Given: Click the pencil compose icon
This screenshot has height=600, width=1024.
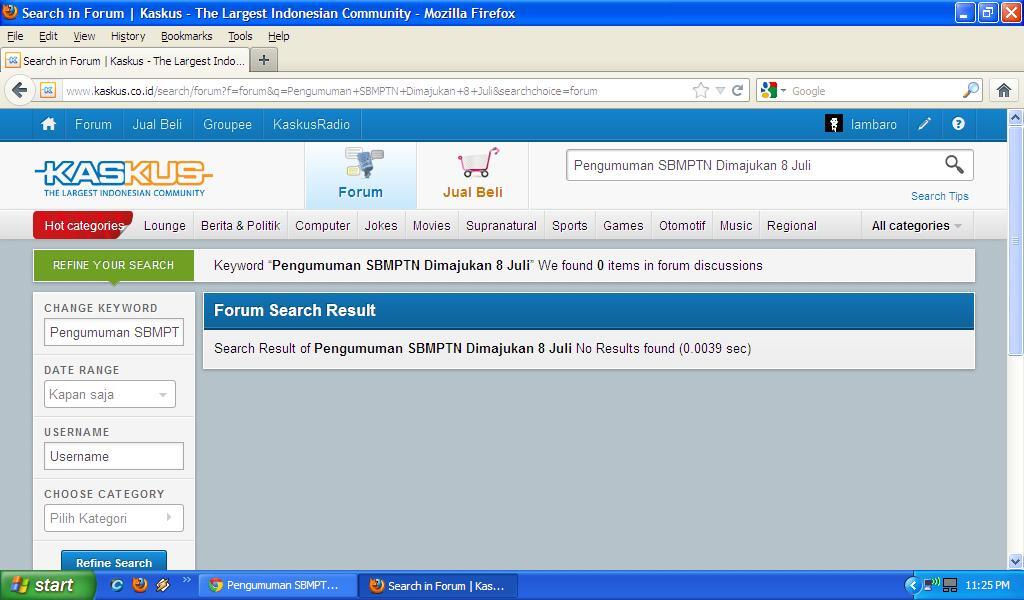Looking at the screenshot, I should [x=925, y=124].
